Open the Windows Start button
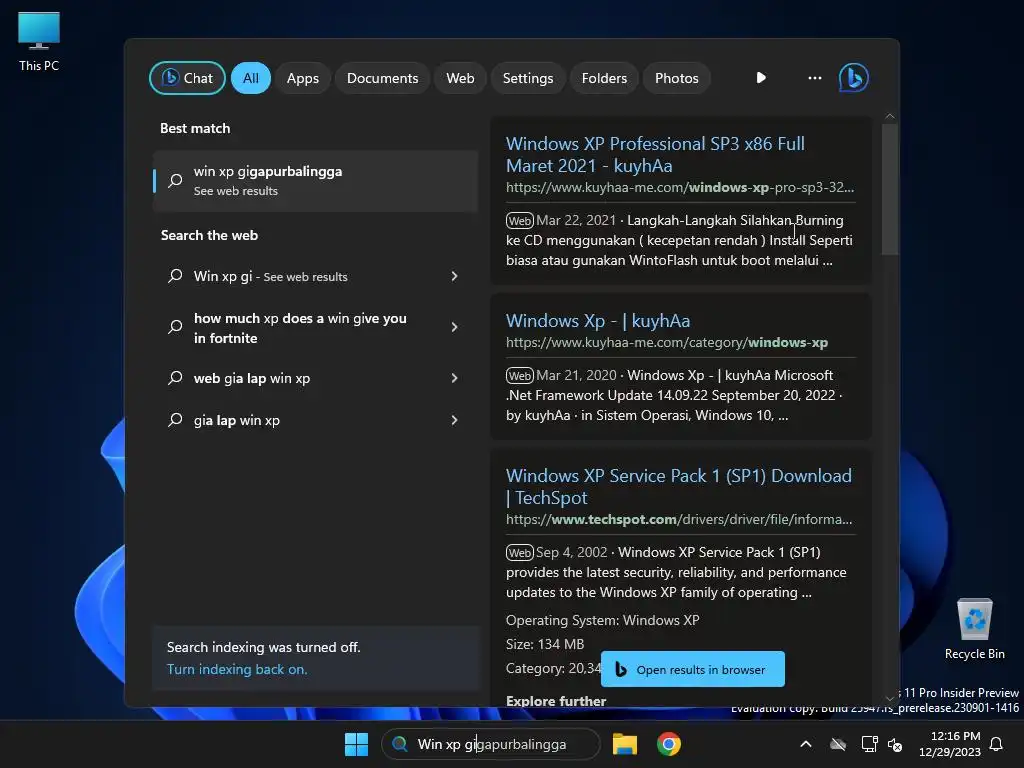Screen dimensions: 1024x768 356,744
